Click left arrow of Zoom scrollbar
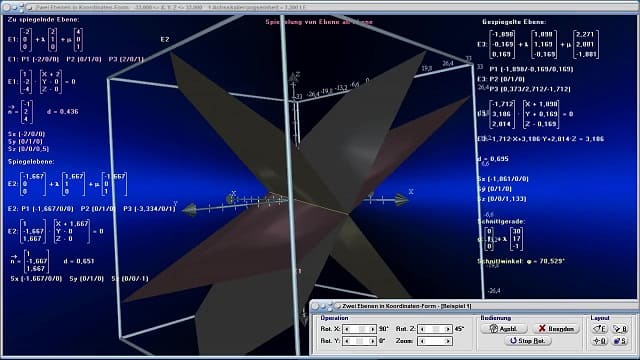The image size is (640, 360). pos(422,341)
